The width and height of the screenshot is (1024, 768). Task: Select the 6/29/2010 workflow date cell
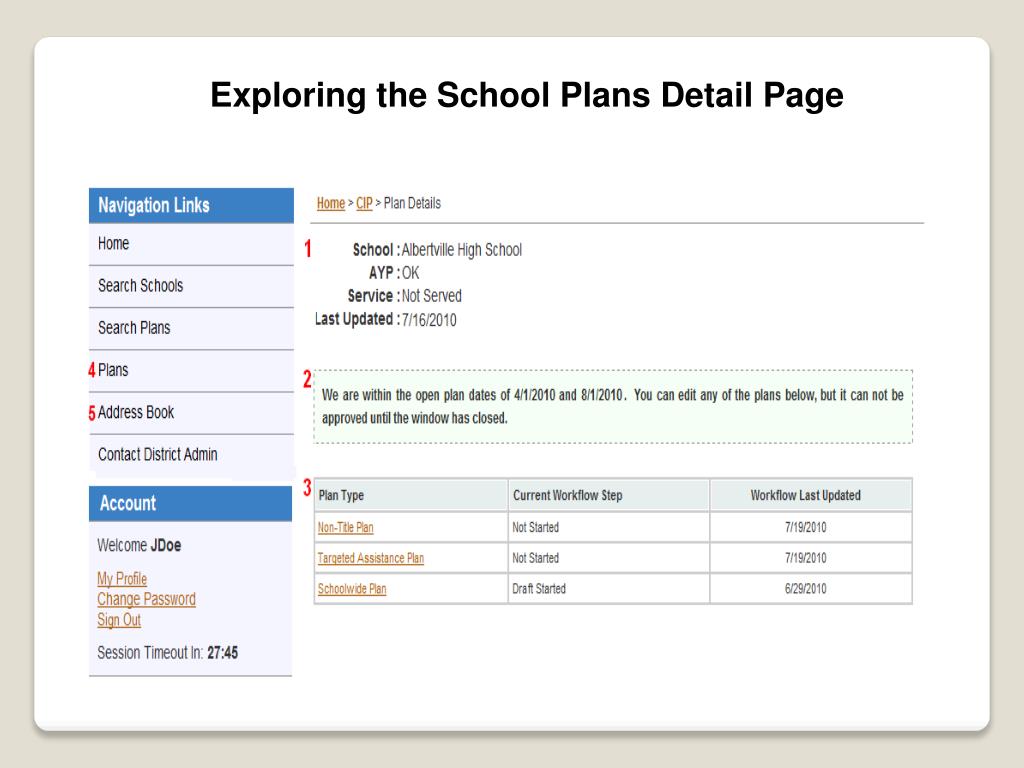tap(811, 589)
